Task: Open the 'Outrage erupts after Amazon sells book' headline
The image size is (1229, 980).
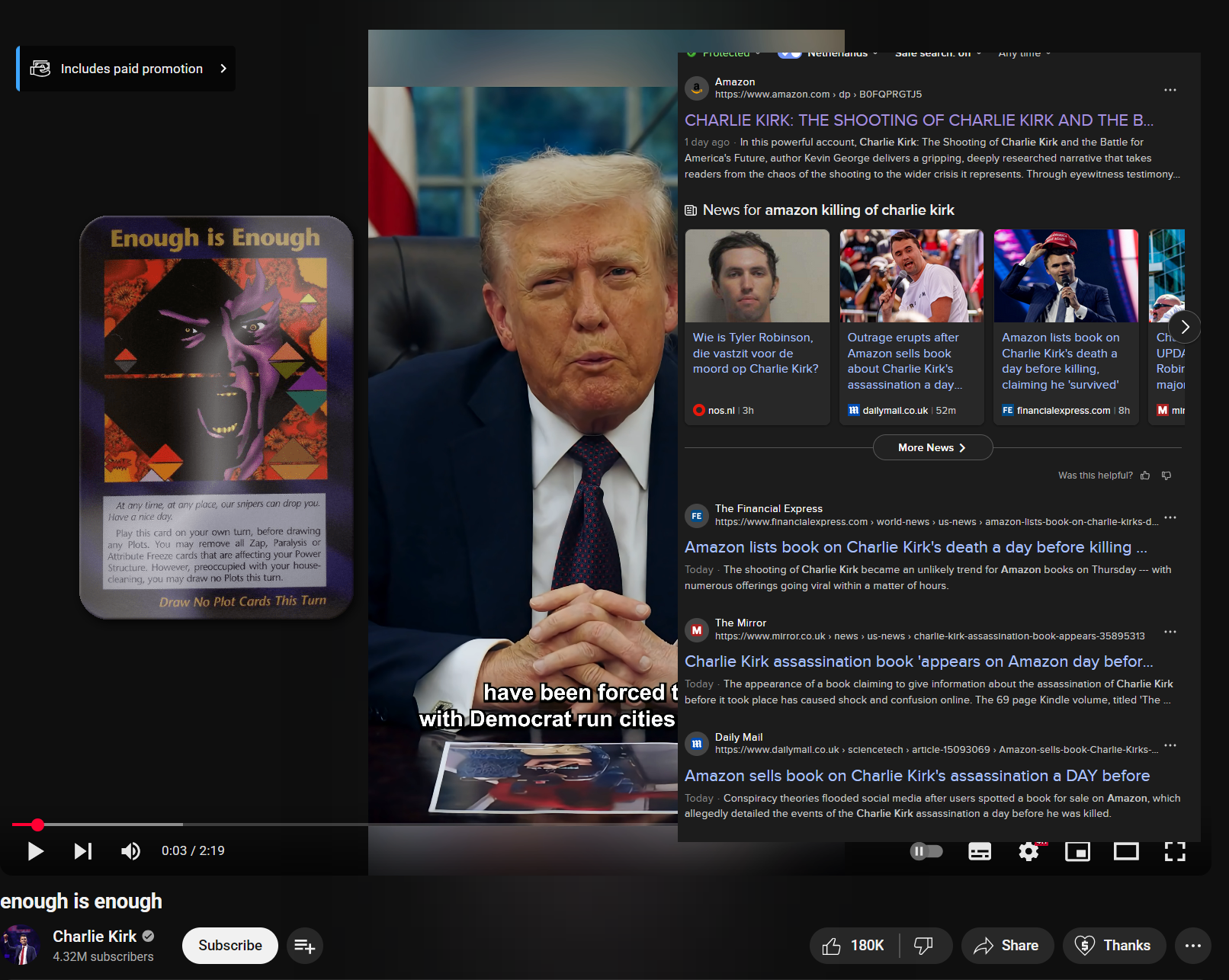Action: coord(905,361)
